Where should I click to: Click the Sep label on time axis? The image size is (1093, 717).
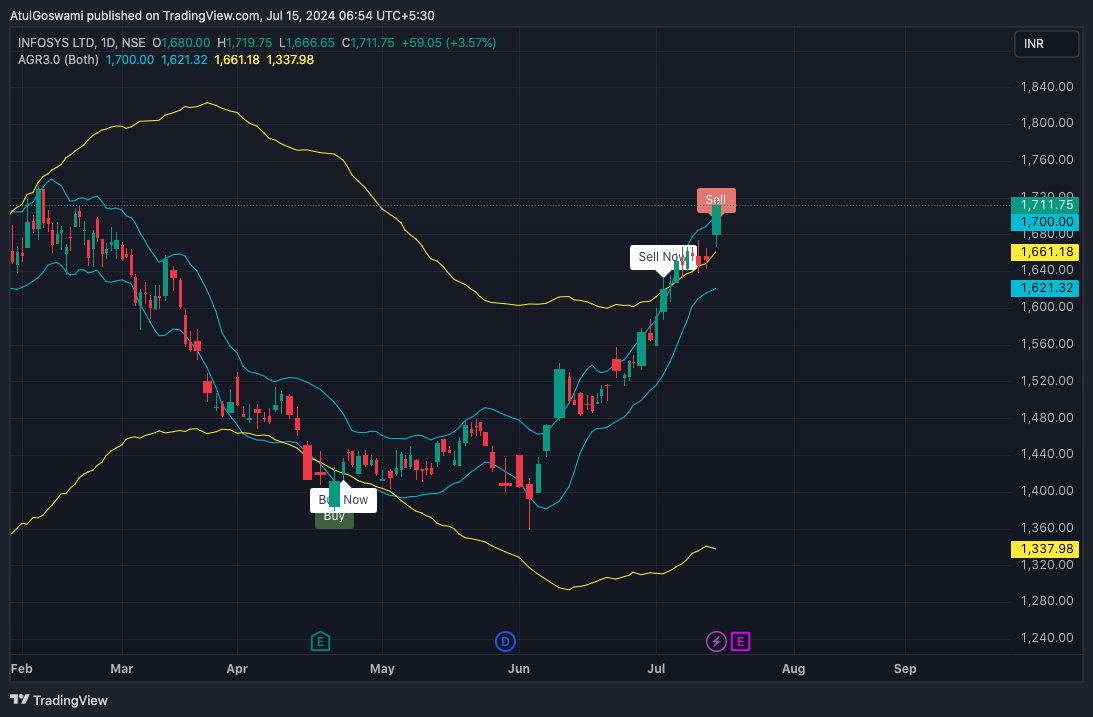coord(905,669)
